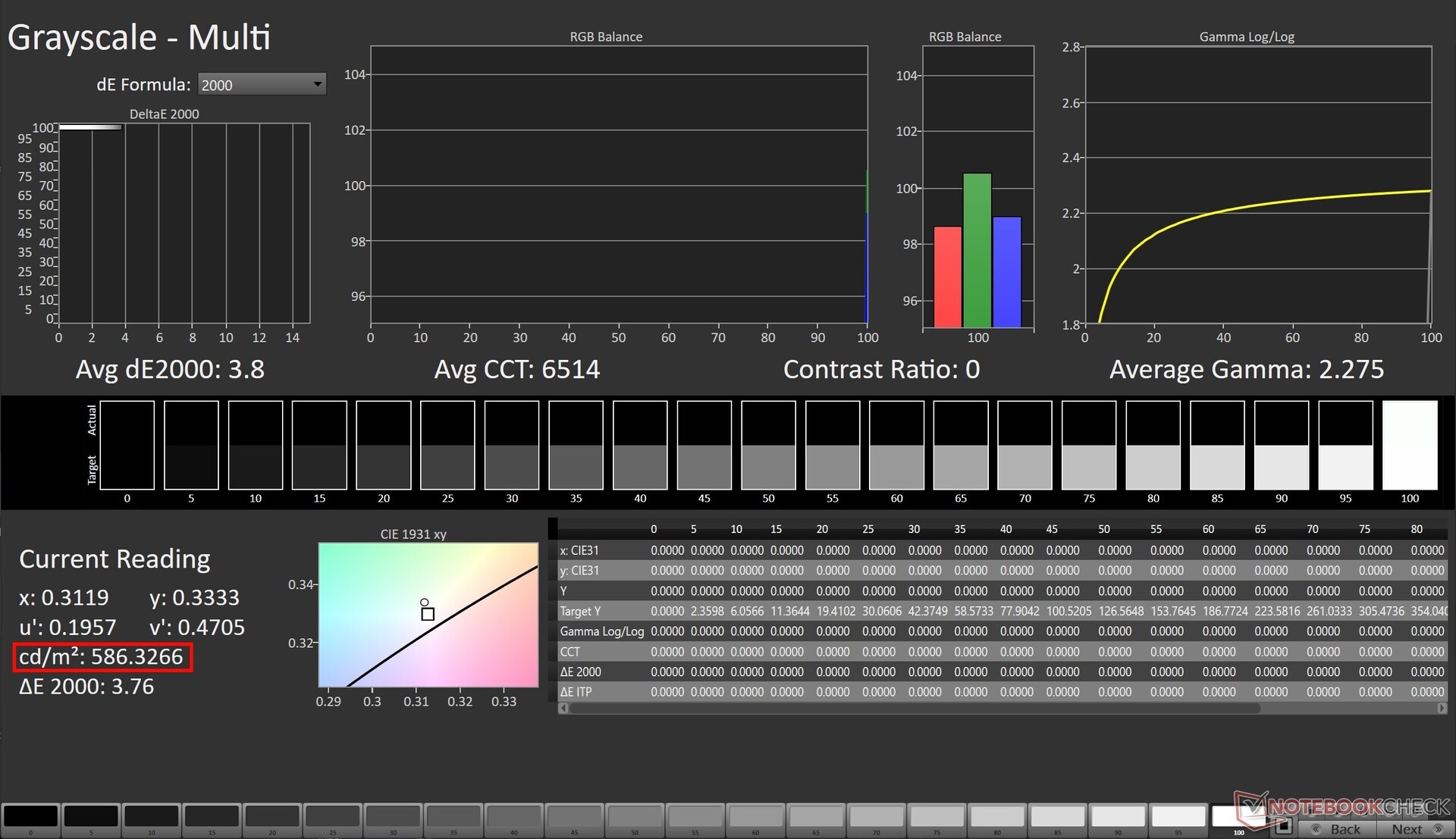Select the 0 percent black patch button
Screen dimensions: 1456x839
pyautogui.click(x=30, y=817)
